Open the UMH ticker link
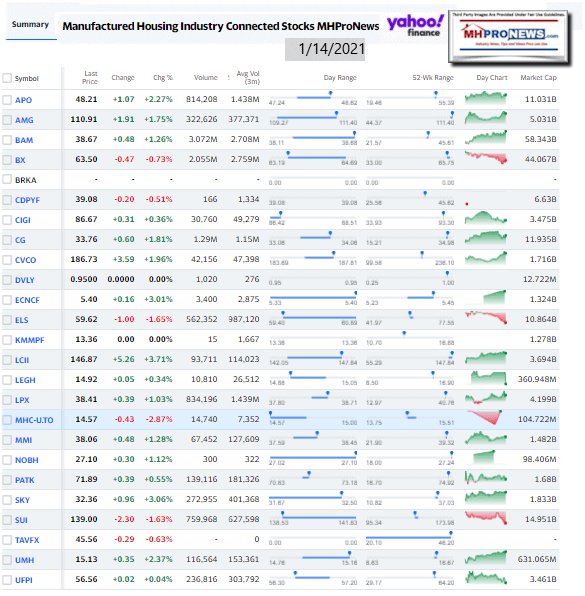This screenshot has height=596, width=585. tap(25, 560)
